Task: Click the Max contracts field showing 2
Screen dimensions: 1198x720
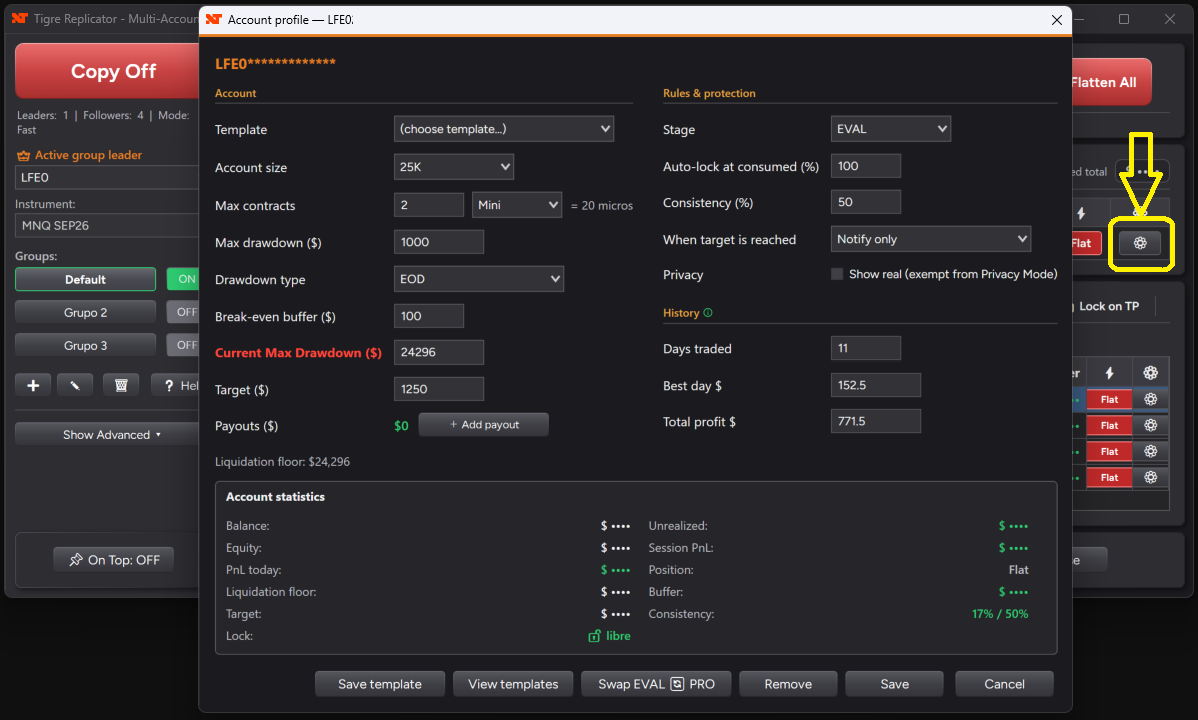Action: [429, 205]
